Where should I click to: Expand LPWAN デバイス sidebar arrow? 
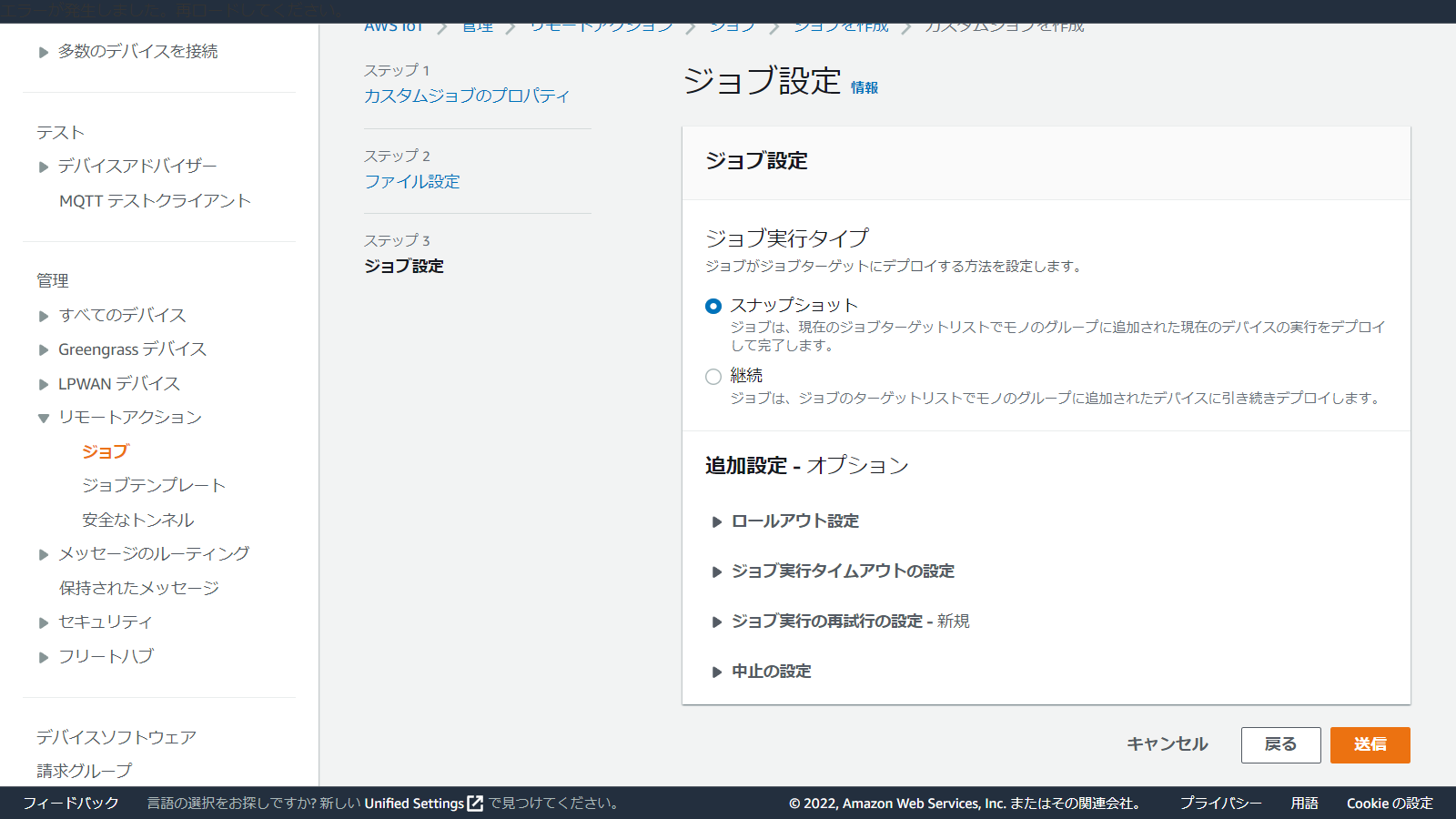[x=44, y=385]
